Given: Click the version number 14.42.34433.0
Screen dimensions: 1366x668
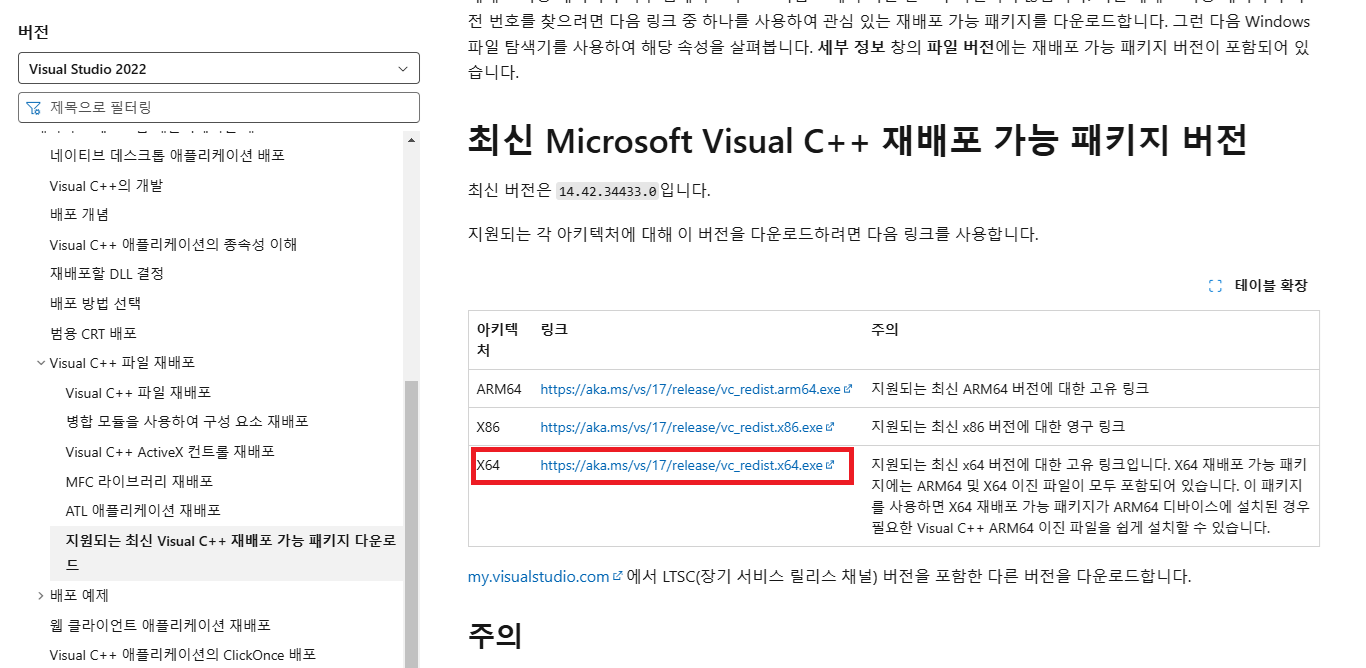Looking at the screenshot, I should pos(607,191).
